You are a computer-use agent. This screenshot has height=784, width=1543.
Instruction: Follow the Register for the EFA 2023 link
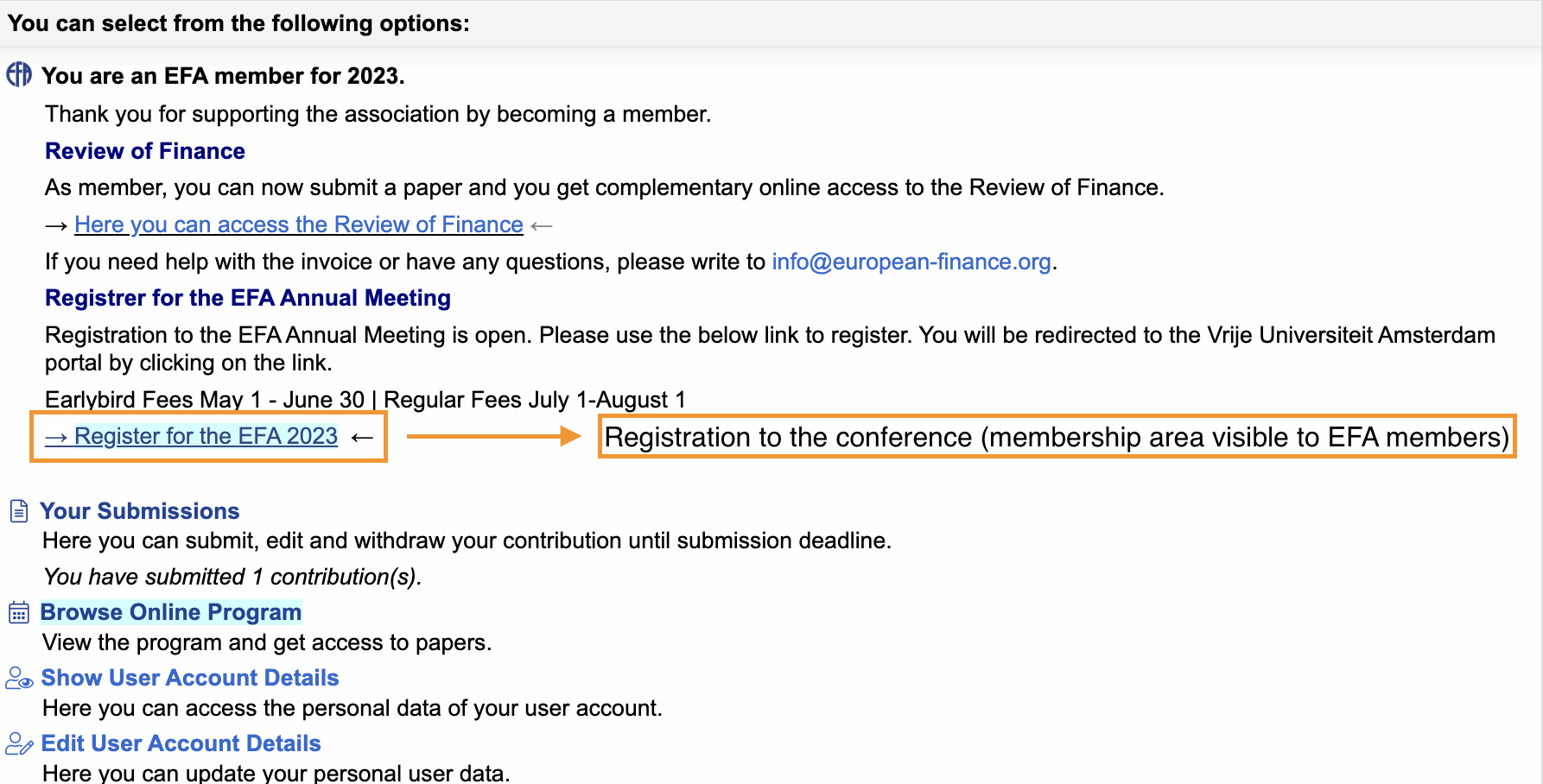(x=192, y=436)
